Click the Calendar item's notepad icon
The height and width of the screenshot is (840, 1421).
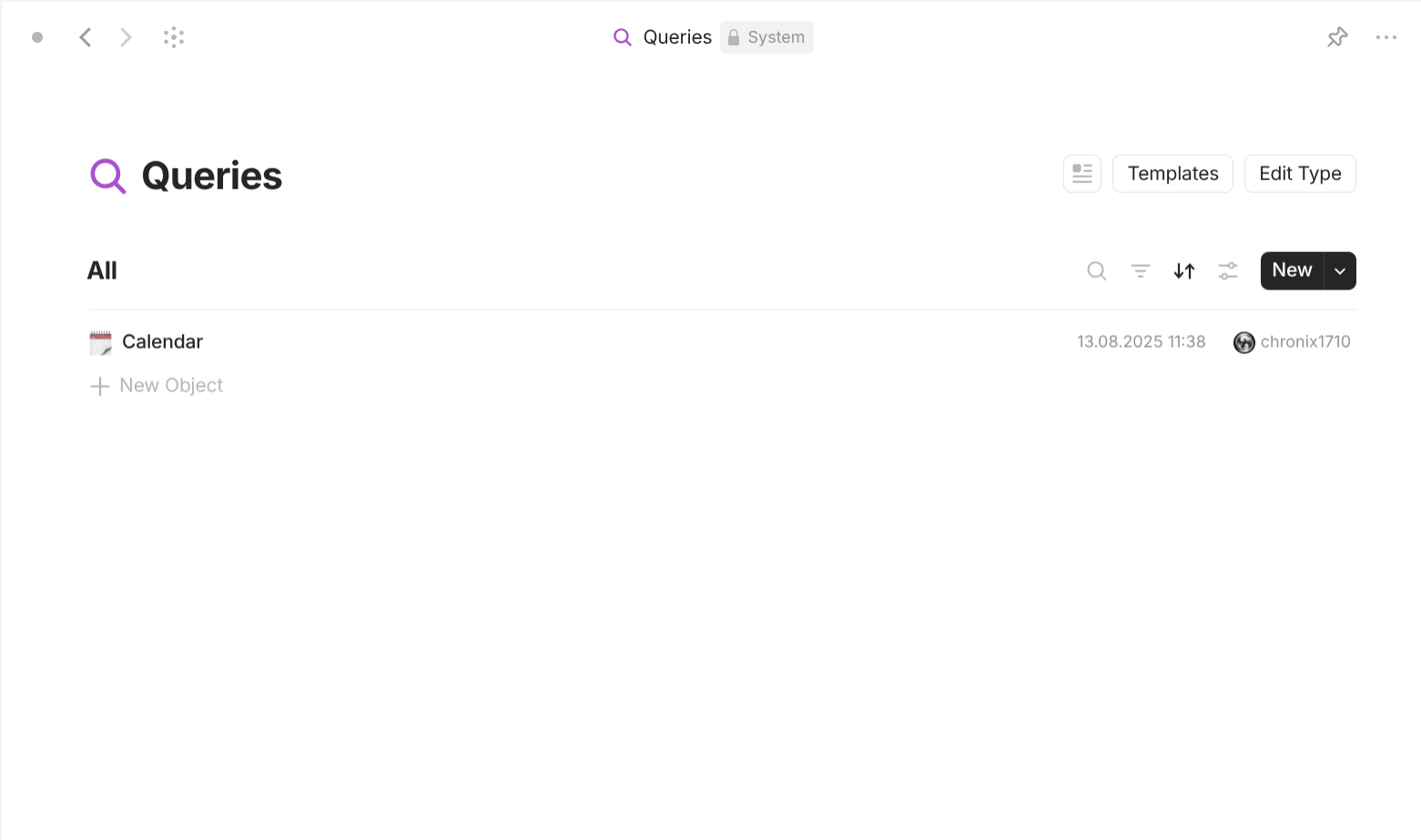point(99,341)
